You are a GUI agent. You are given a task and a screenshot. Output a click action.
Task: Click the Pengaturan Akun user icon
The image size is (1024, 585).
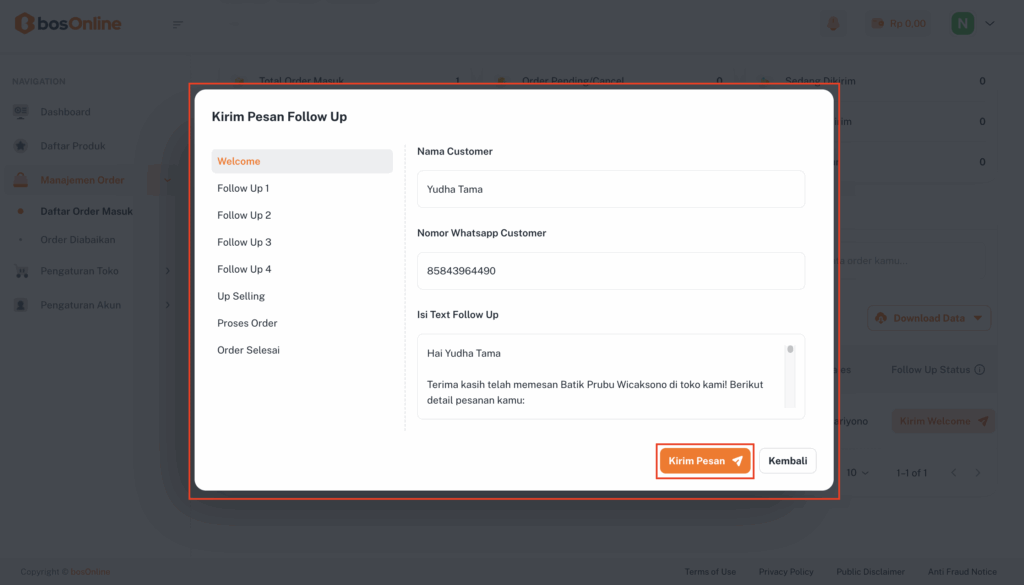[21, 305]
